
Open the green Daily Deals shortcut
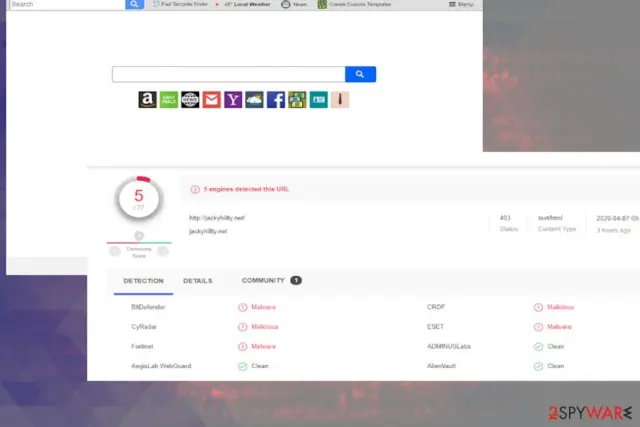point(169,100)
